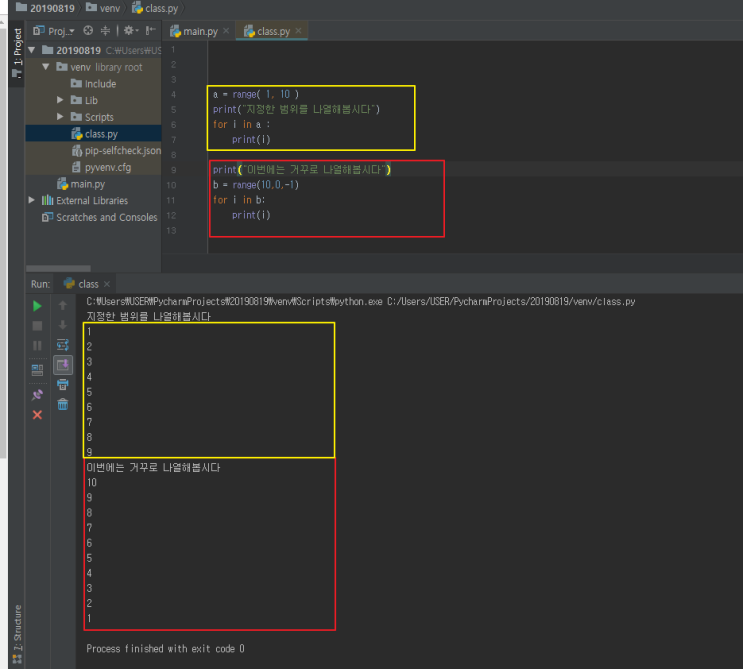This screenshot has height=669, width=743.
Task: Click the console line '지정한 범위를 나열해봅시다'
Action: [148, 316]
